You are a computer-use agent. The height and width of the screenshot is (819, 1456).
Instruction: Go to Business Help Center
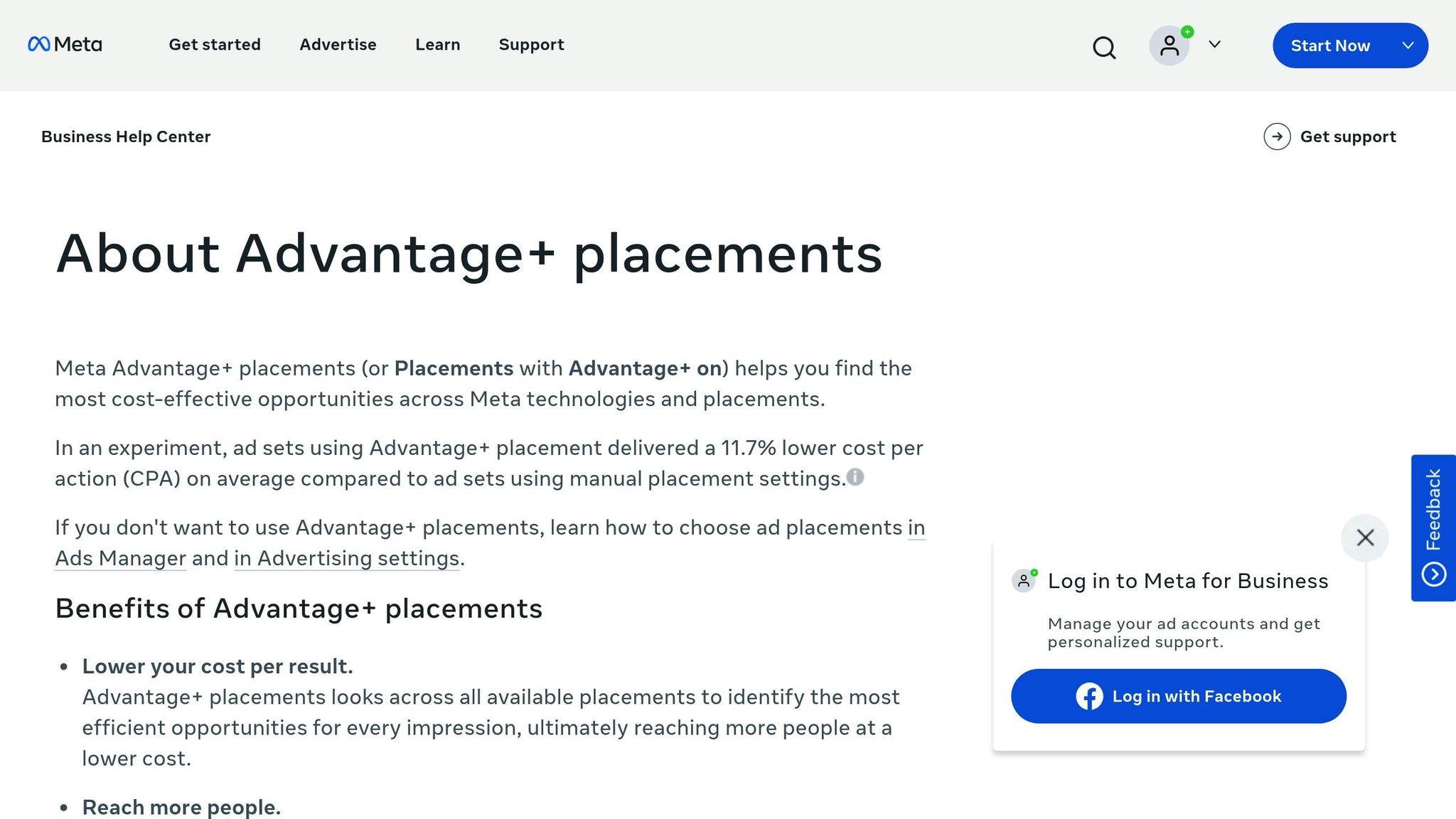126,136
